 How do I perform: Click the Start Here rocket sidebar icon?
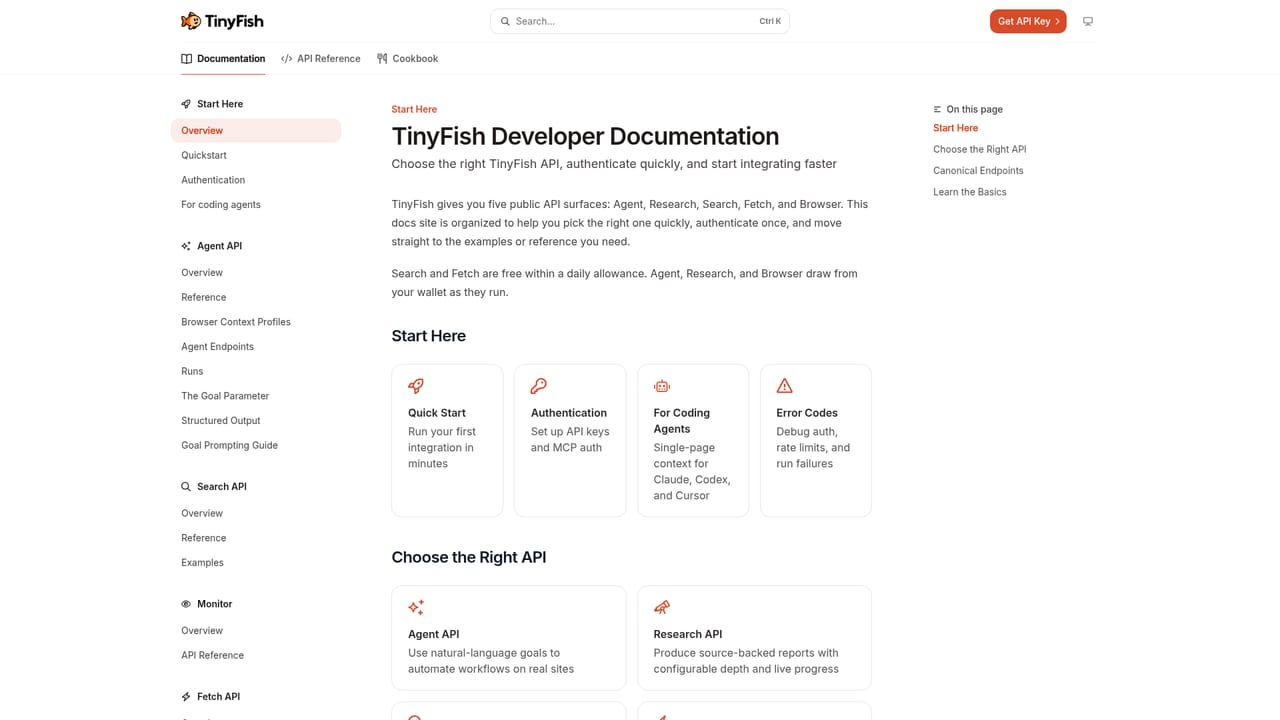186,104
